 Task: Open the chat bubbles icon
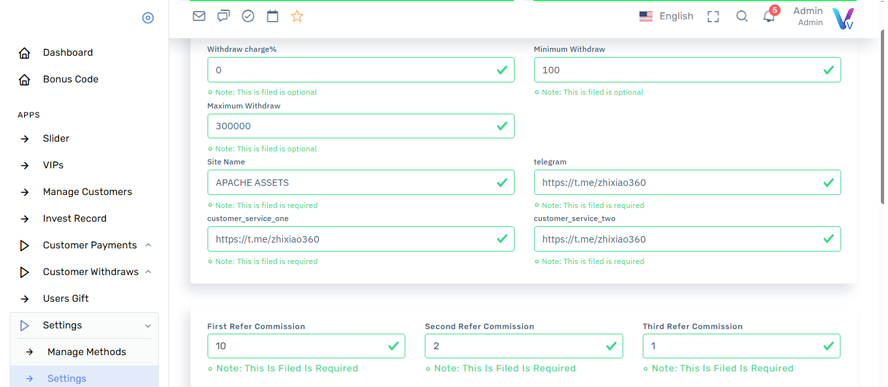pos(224,16)
